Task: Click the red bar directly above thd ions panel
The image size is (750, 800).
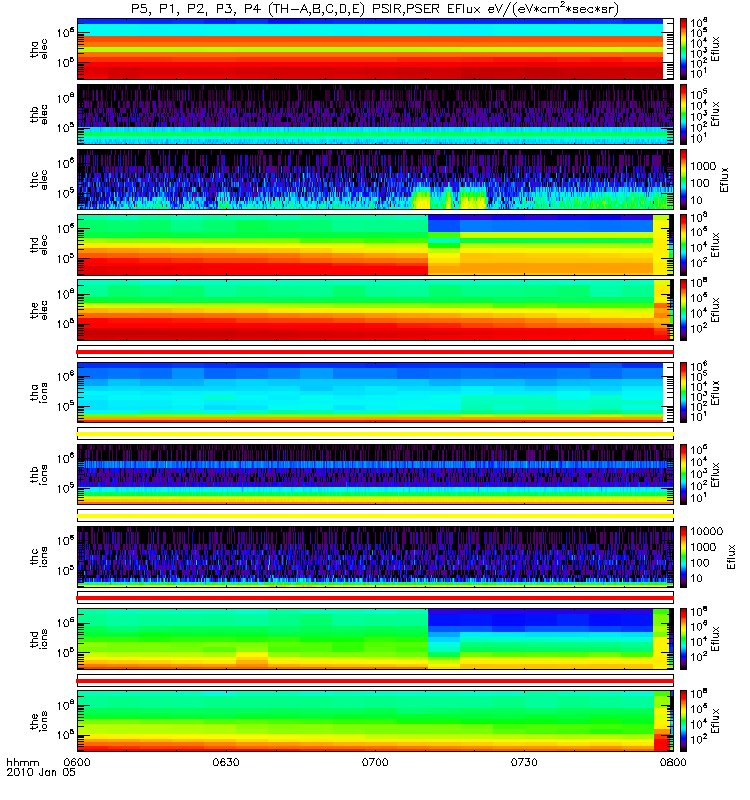Action: [x=375, y=598]
